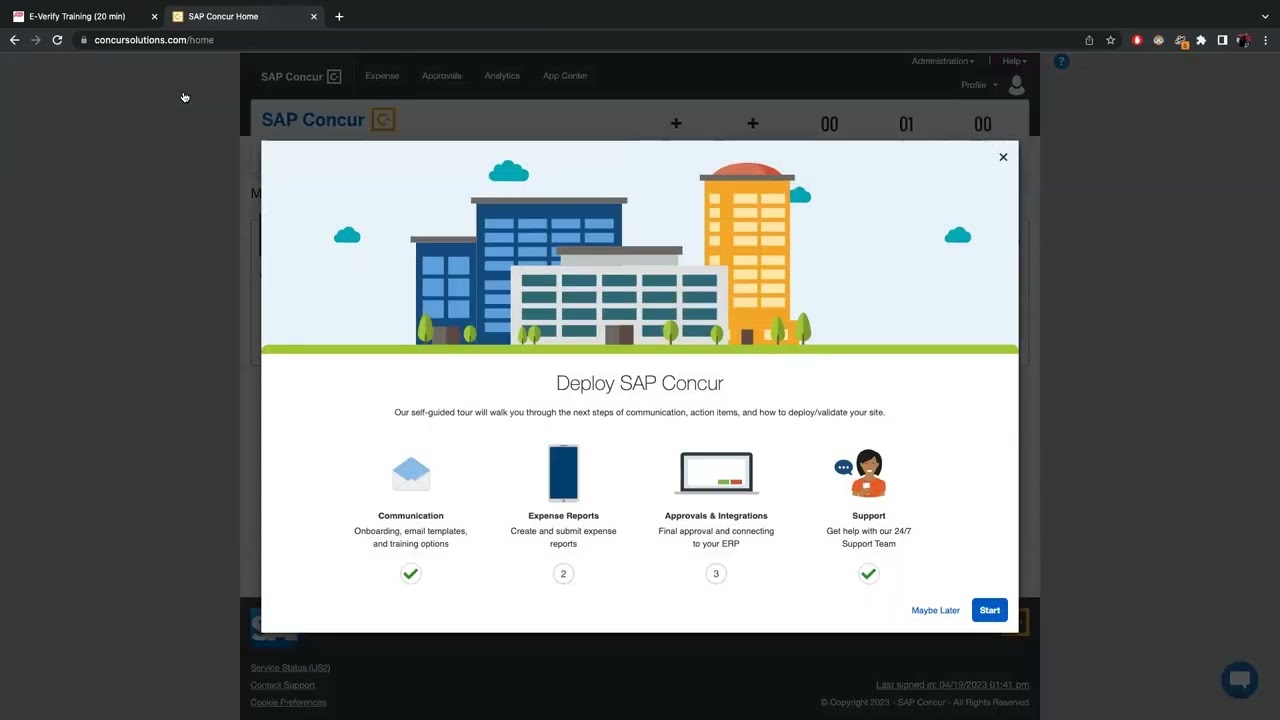Click the Communication envelope icon

point(411,473)
